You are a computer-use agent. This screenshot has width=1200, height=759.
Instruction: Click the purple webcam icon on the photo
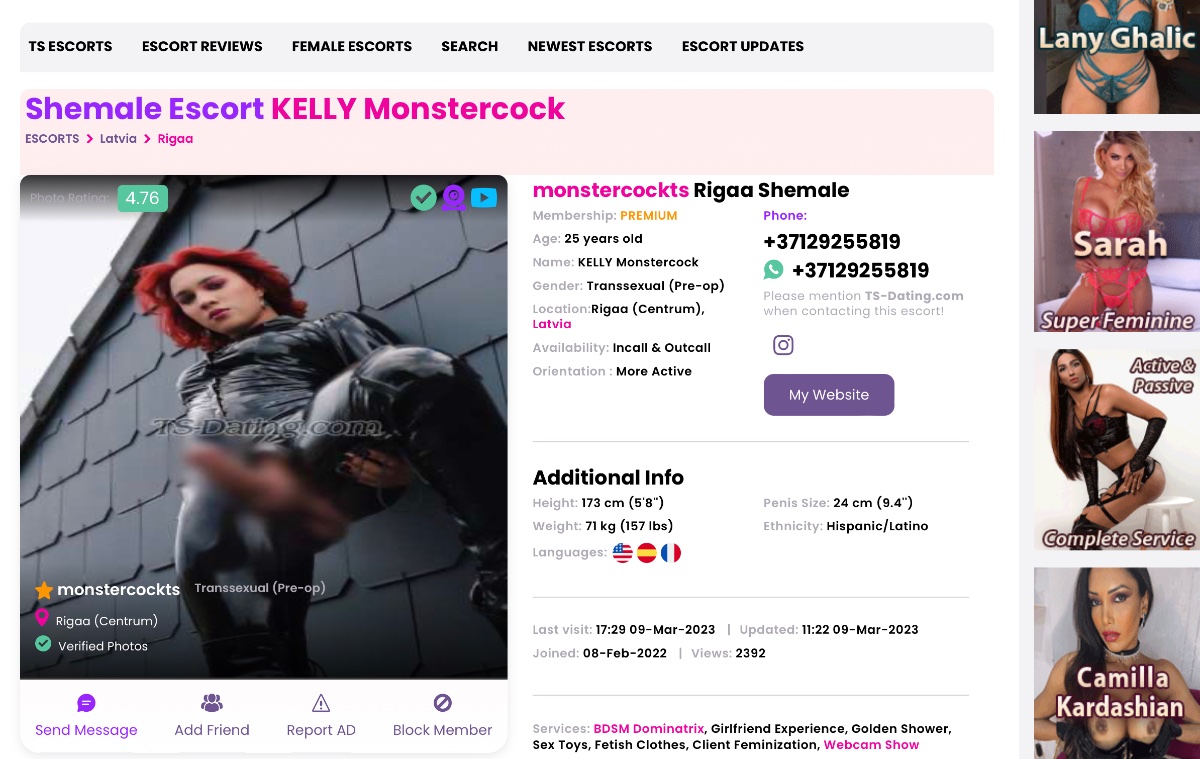point(454,198)
